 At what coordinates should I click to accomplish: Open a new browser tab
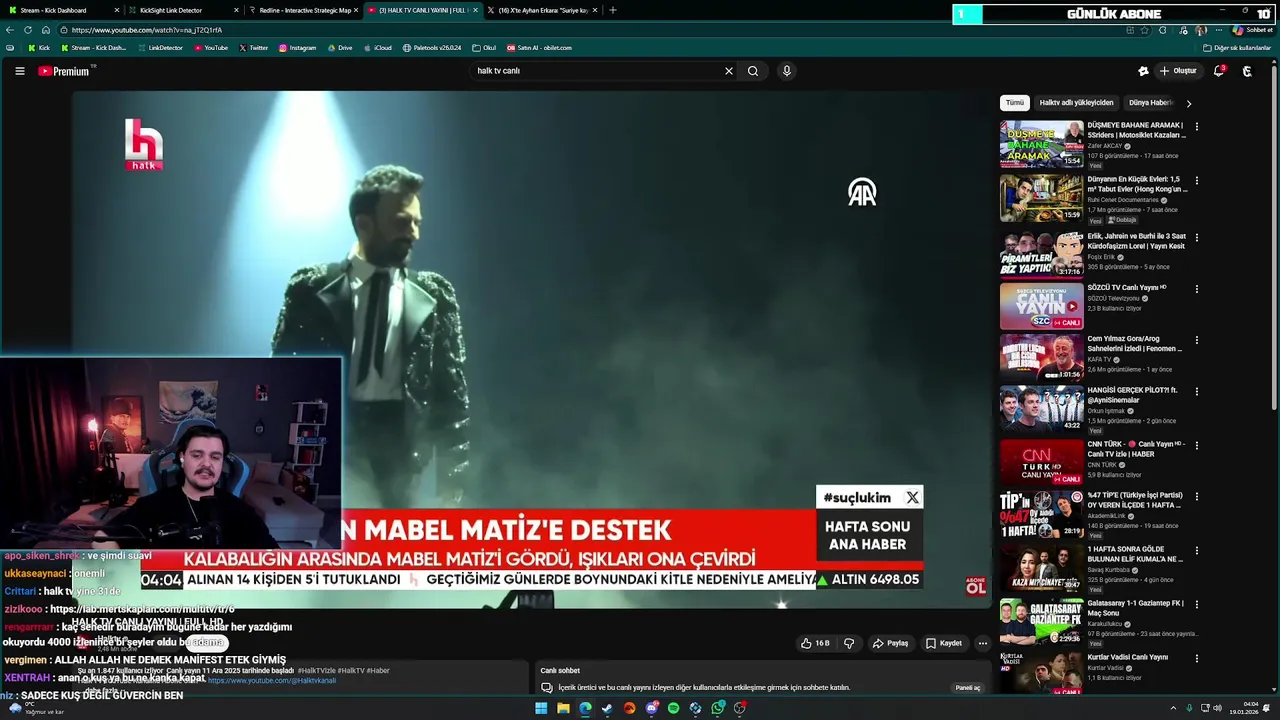613,10
